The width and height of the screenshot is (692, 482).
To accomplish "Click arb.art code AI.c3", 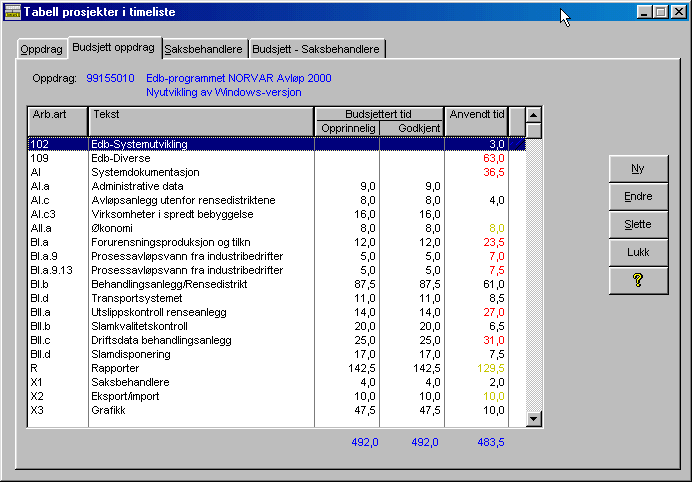I will point(43,215).
